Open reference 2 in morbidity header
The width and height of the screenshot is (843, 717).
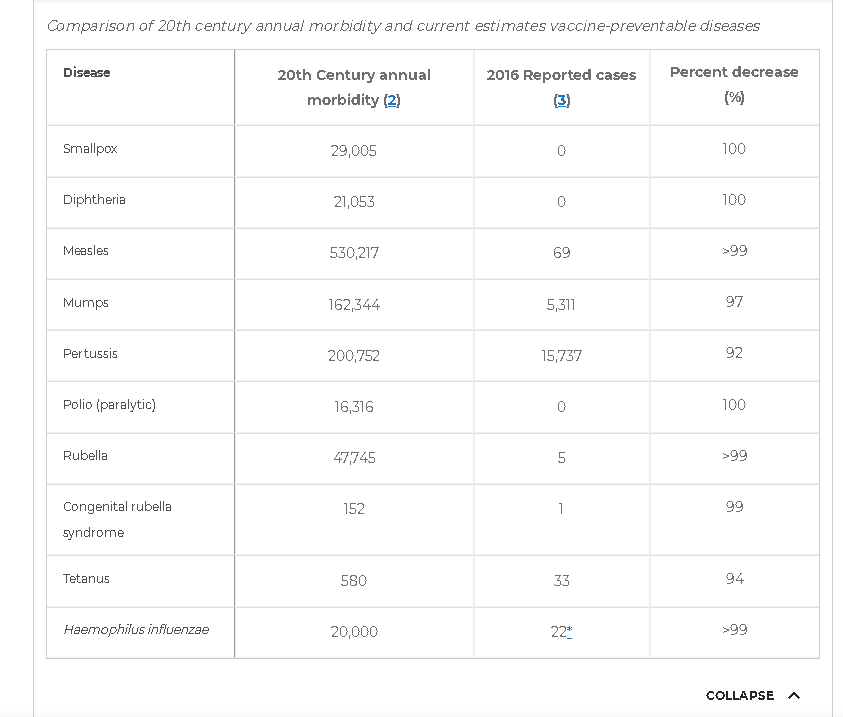(x=392, y=100)
